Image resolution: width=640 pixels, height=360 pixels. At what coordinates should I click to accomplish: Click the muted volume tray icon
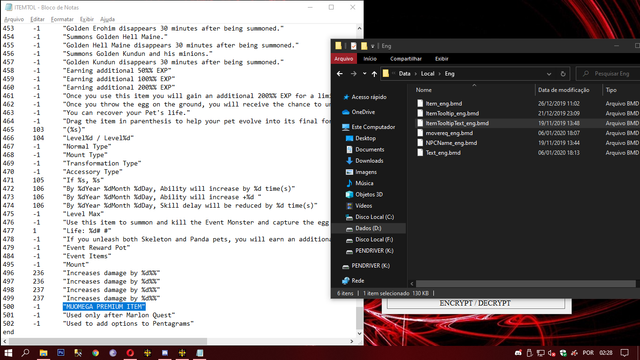click(551, 353)
